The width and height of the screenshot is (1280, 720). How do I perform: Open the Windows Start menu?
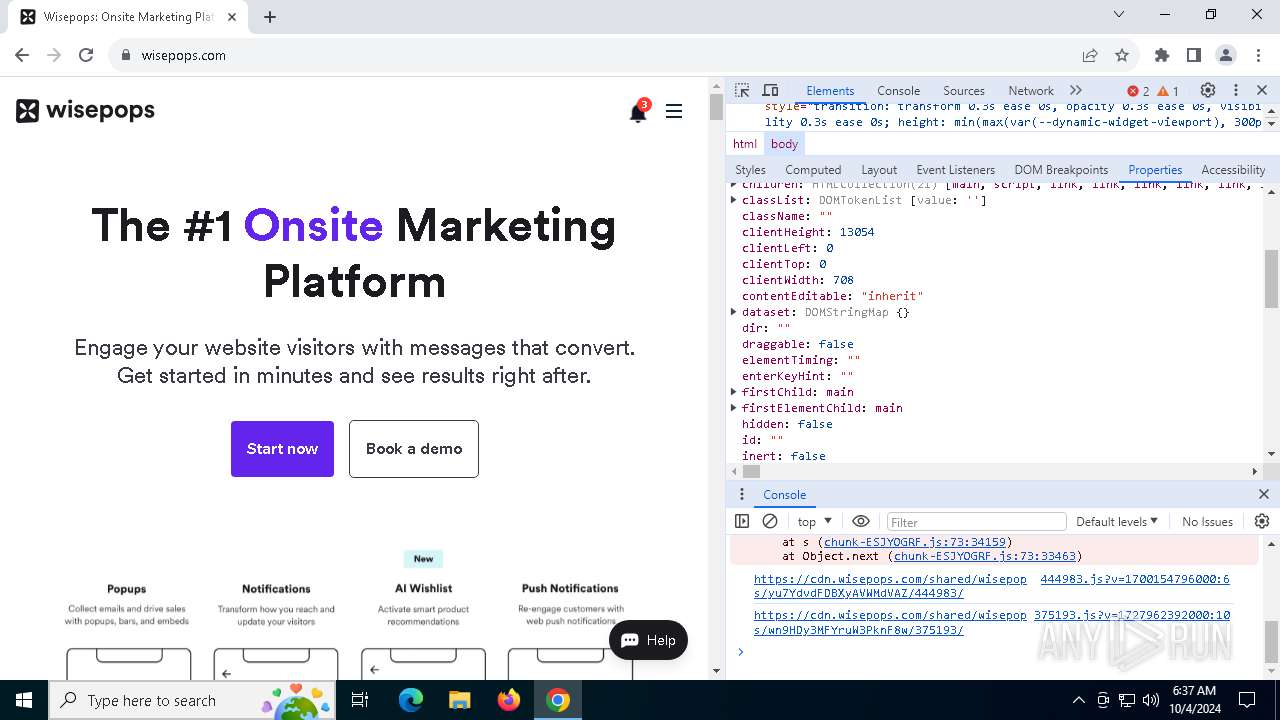[x=24, y=700]
